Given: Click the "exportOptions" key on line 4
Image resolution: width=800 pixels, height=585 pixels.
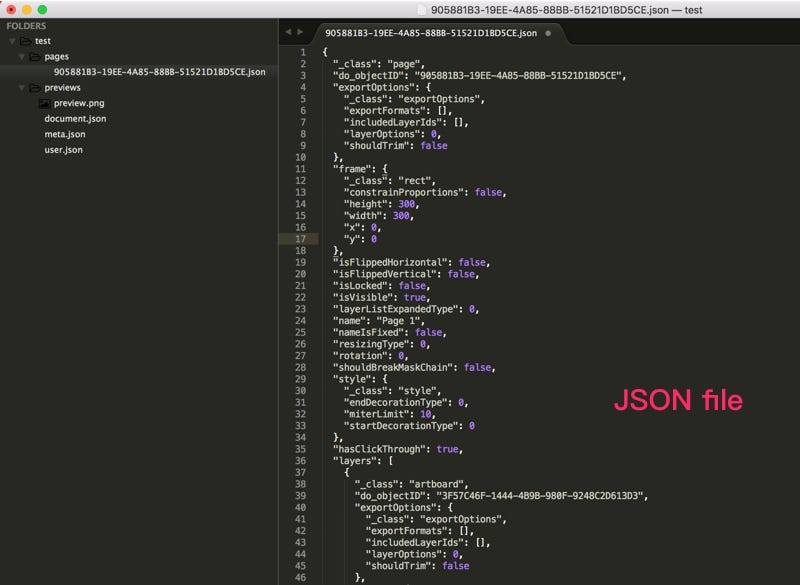Looking at the screenshot, I should tap(375, 87).
